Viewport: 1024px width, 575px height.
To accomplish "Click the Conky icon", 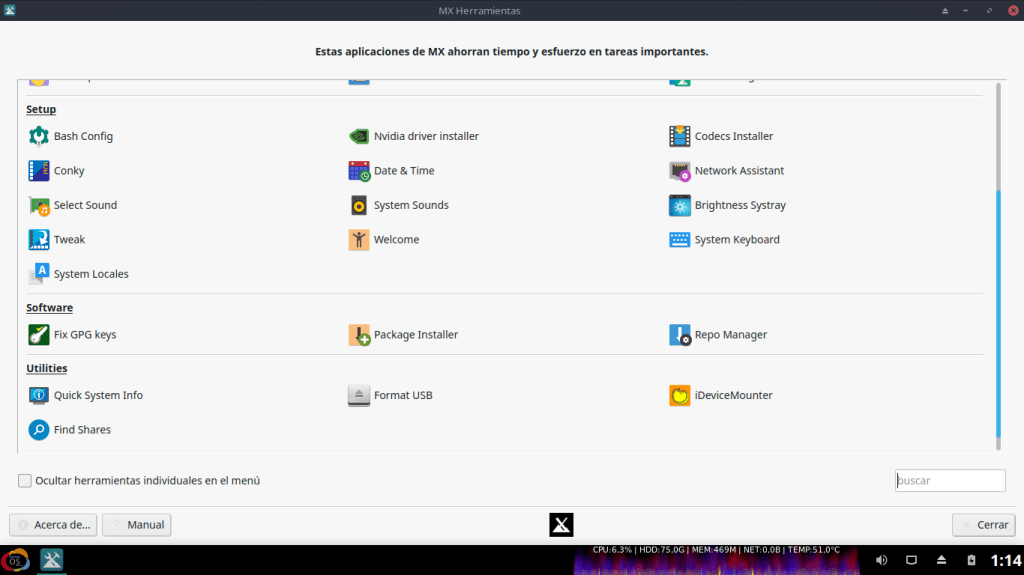I will tap(39, 171).
